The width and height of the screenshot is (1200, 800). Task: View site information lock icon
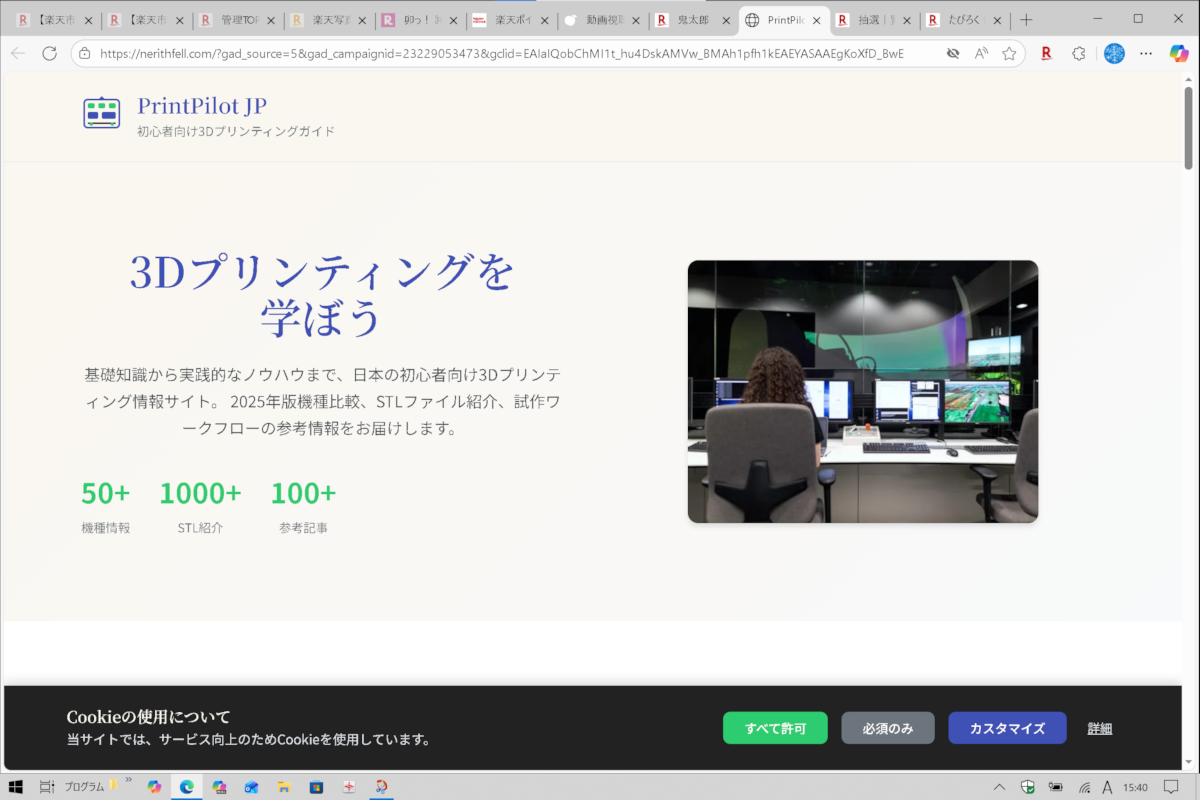click(x=85, y=53)
